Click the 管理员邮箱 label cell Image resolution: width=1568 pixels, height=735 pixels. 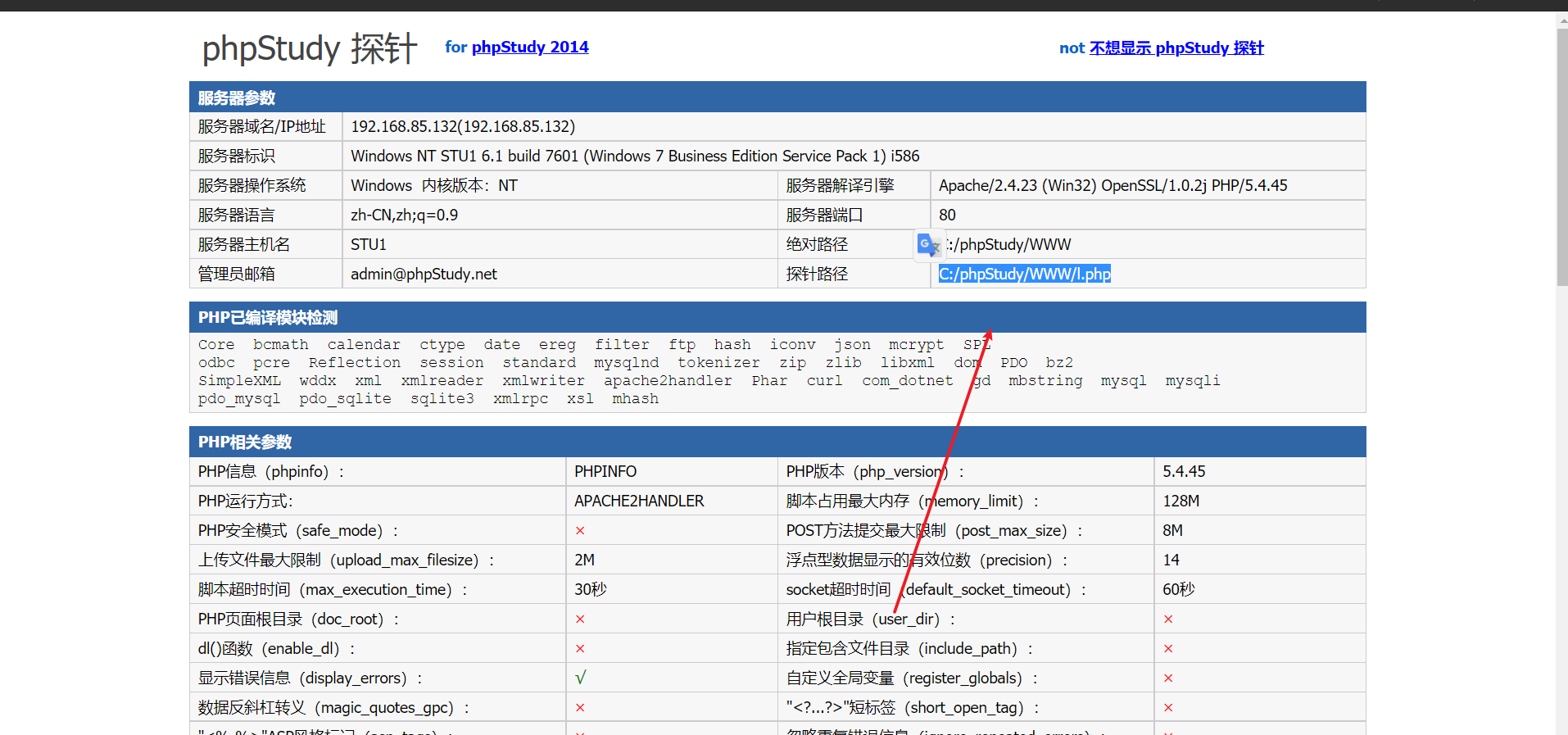(265, 274)
